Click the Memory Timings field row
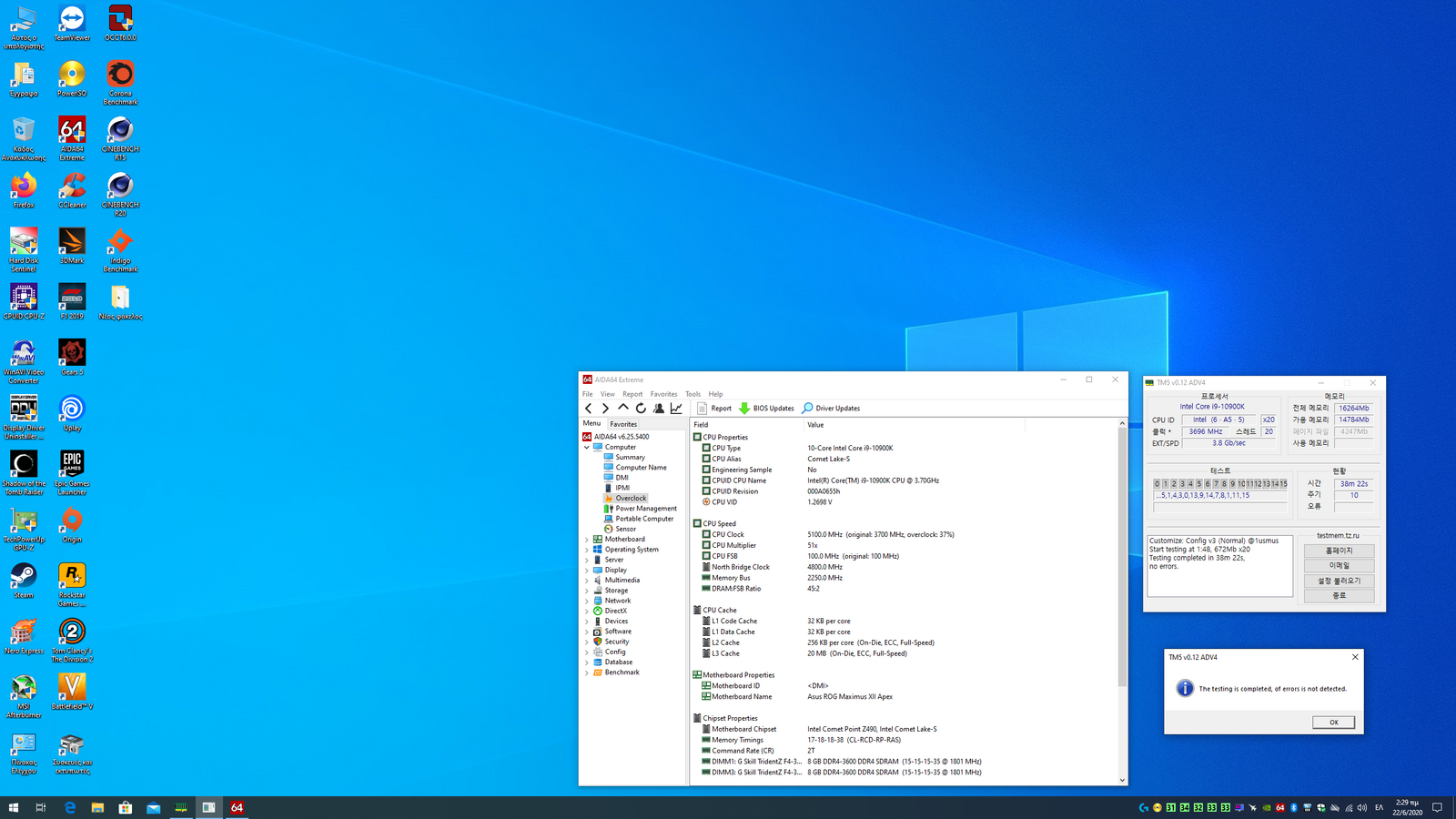The height and width of the screenshot is (819, 1456). (x=905, y=740)
